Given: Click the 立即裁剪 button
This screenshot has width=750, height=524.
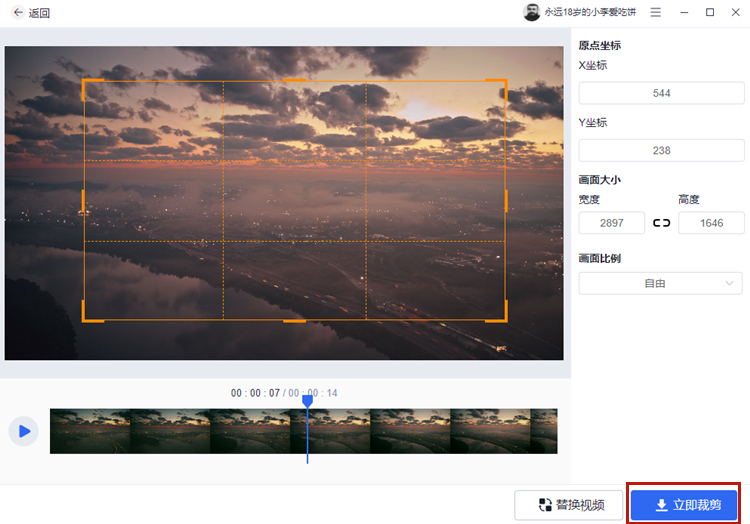Looking at the screenshot, I should click(x=684, y=505).
